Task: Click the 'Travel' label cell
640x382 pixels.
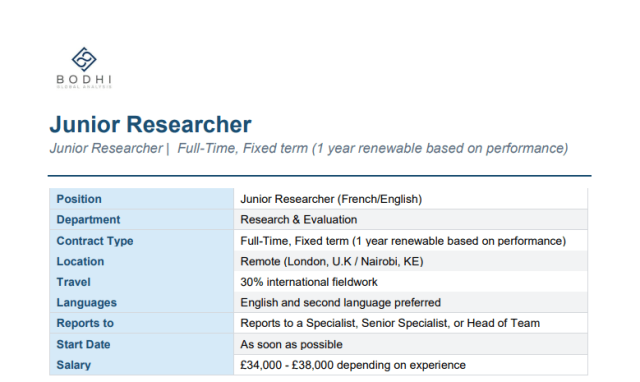Action: tap(141, 282)
